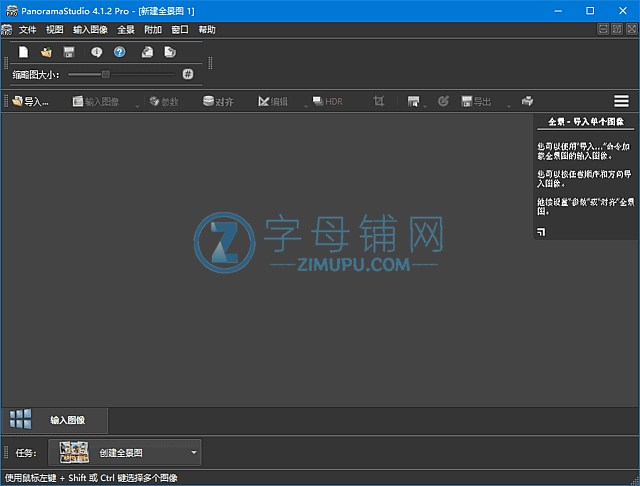Open the hamburger menu icon at right
Image resolution: width=640 pixels, height=486 pixels.
[621, 101]
